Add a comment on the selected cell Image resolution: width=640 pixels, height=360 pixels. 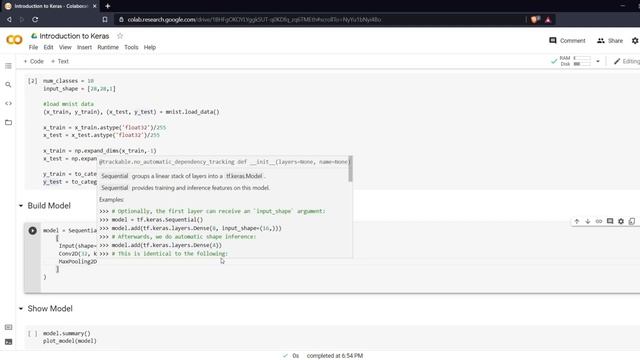tap(610, 221)
